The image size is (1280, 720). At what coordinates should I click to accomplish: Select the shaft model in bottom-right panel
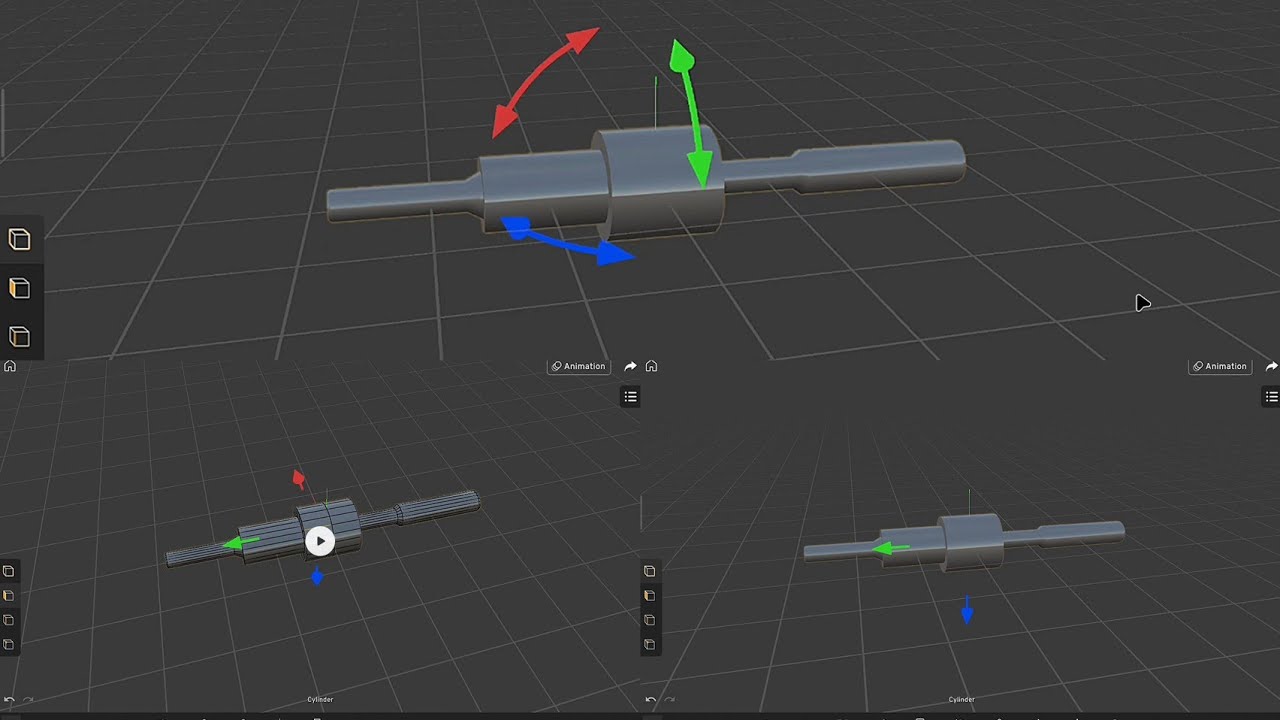point(965,541)
